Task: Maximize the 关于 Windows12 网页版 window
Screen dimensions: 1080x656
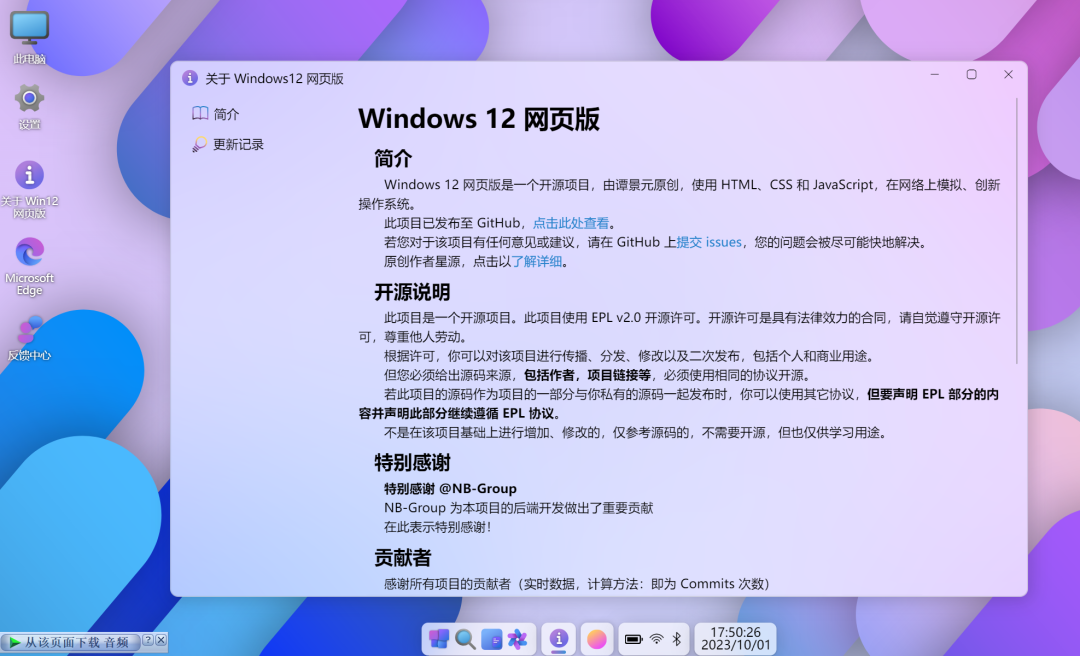Action: pyautogui.click(x=971, y=74)
